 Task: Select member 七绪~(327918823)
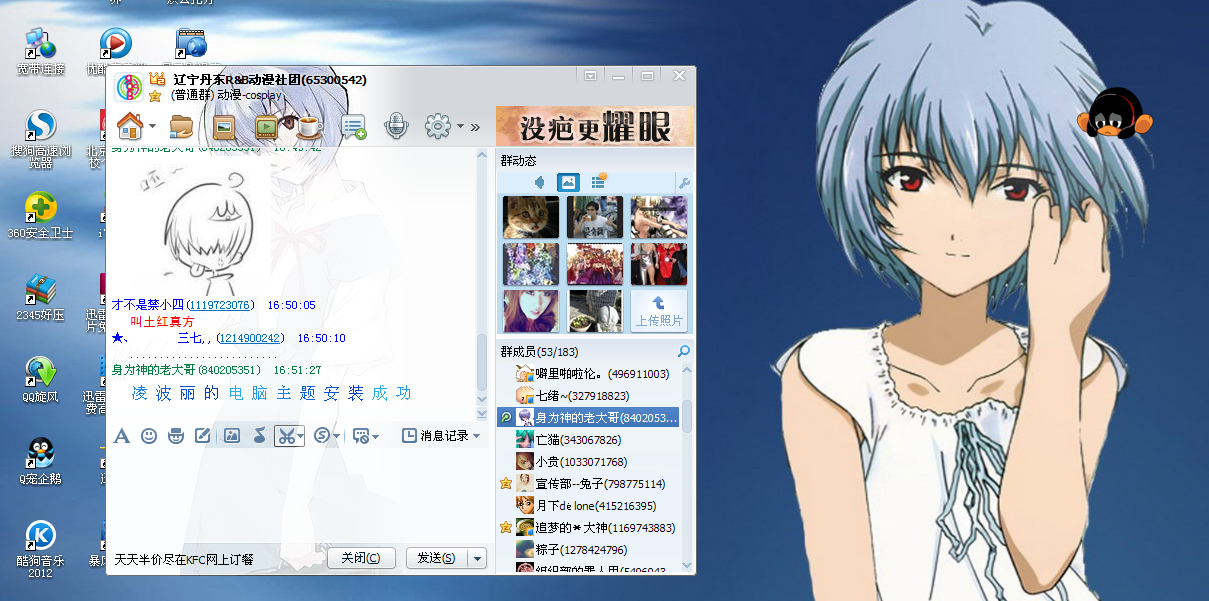click(x=588, y=395)
